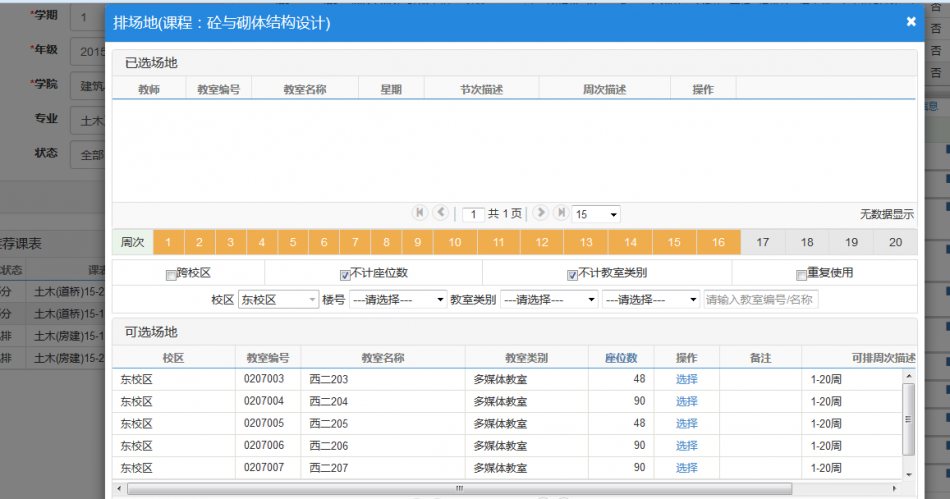The height and width of the screenshot is (499, 950).
Task: Expand the 楼号 dropdown
Action: [x=398, y=299]
